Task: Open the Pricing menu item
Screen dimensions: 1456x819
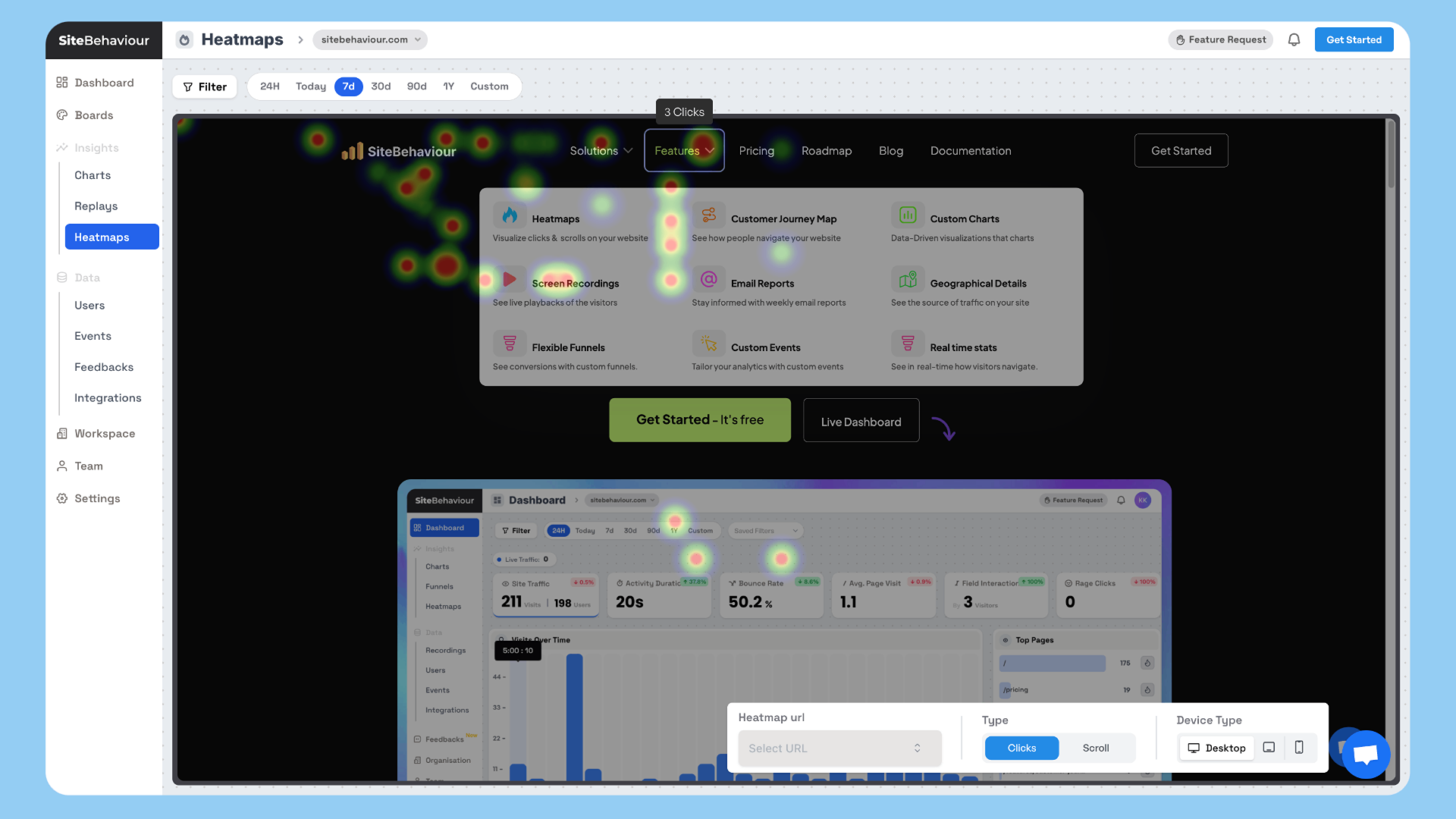Action: [x=756, y=150]
